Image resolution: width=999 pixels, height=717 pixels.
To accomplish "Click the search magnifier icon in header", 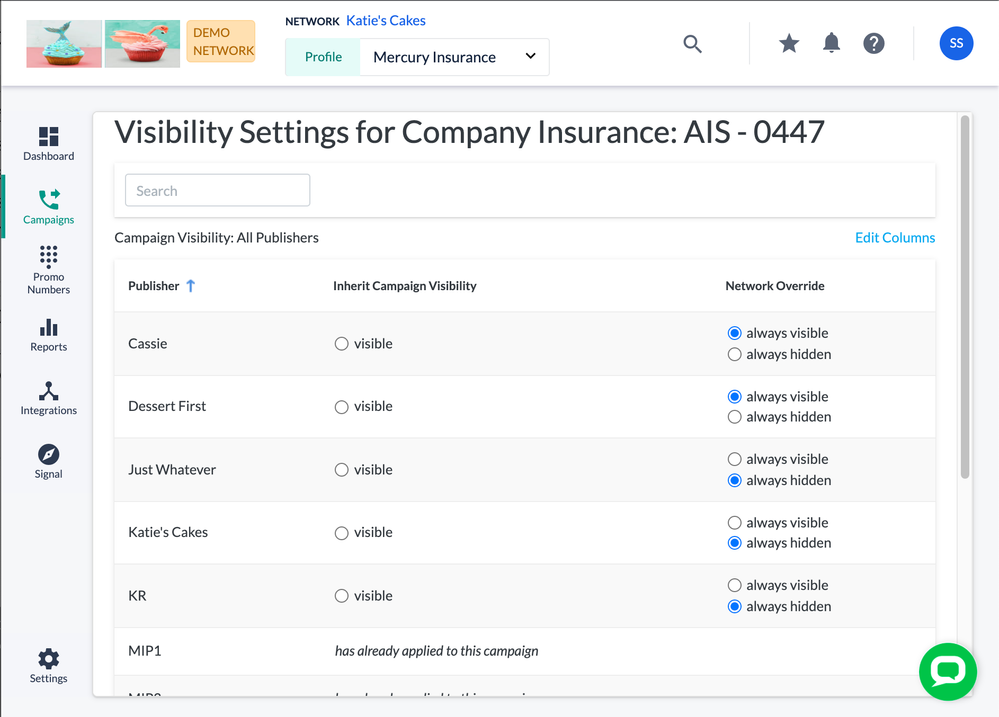I will (x=692, y=44).
